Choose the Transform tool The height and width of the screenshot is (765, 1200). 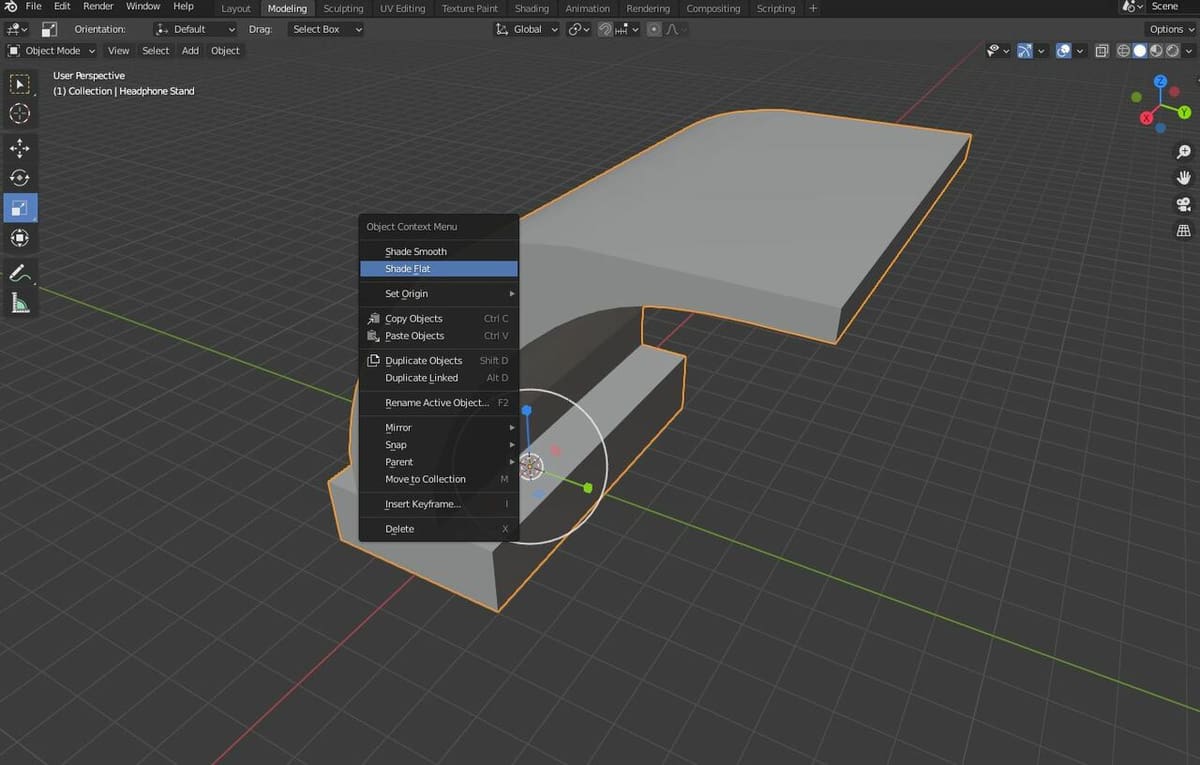(x=19, y=238)
